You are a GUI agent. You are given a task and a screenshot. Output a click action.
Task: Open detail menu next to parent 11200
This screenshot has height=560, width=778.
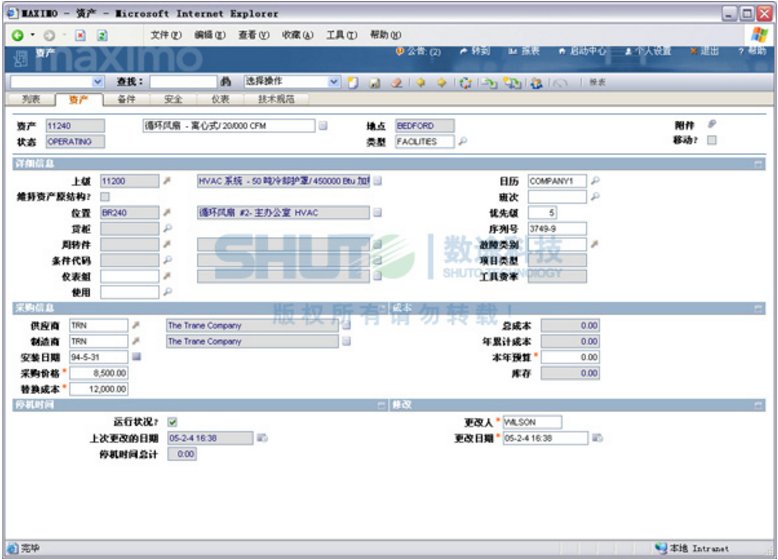(x=167, y=181)
